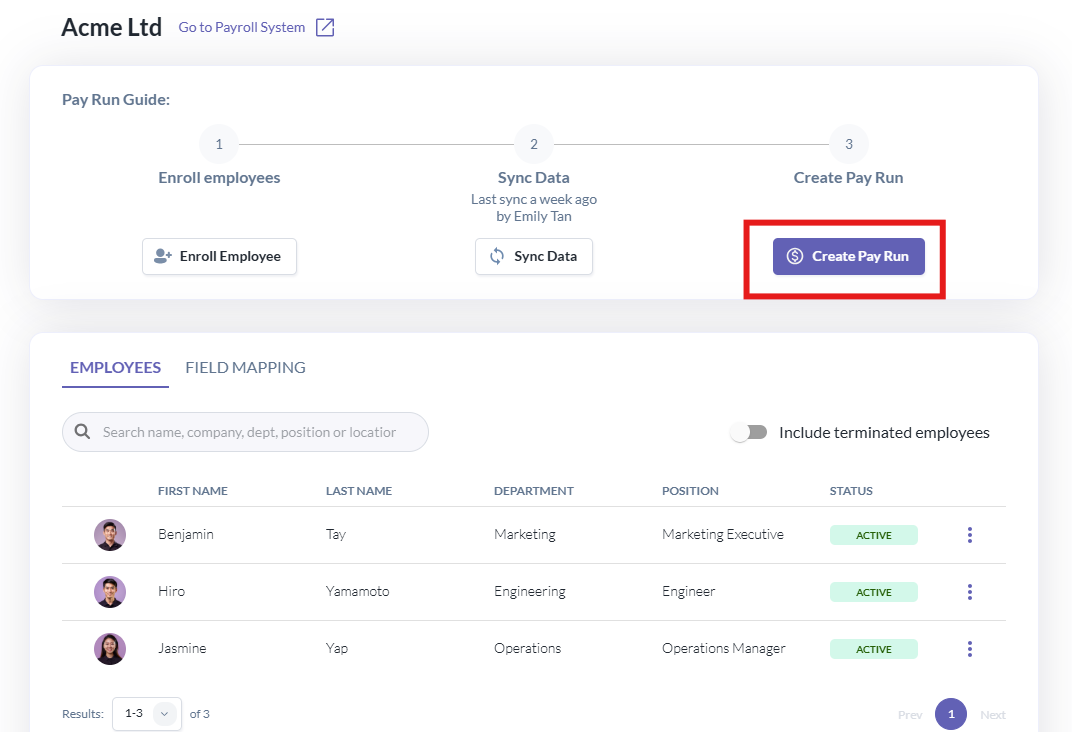
Task: Select page 1 in pagination
Action: pos(951,714)
